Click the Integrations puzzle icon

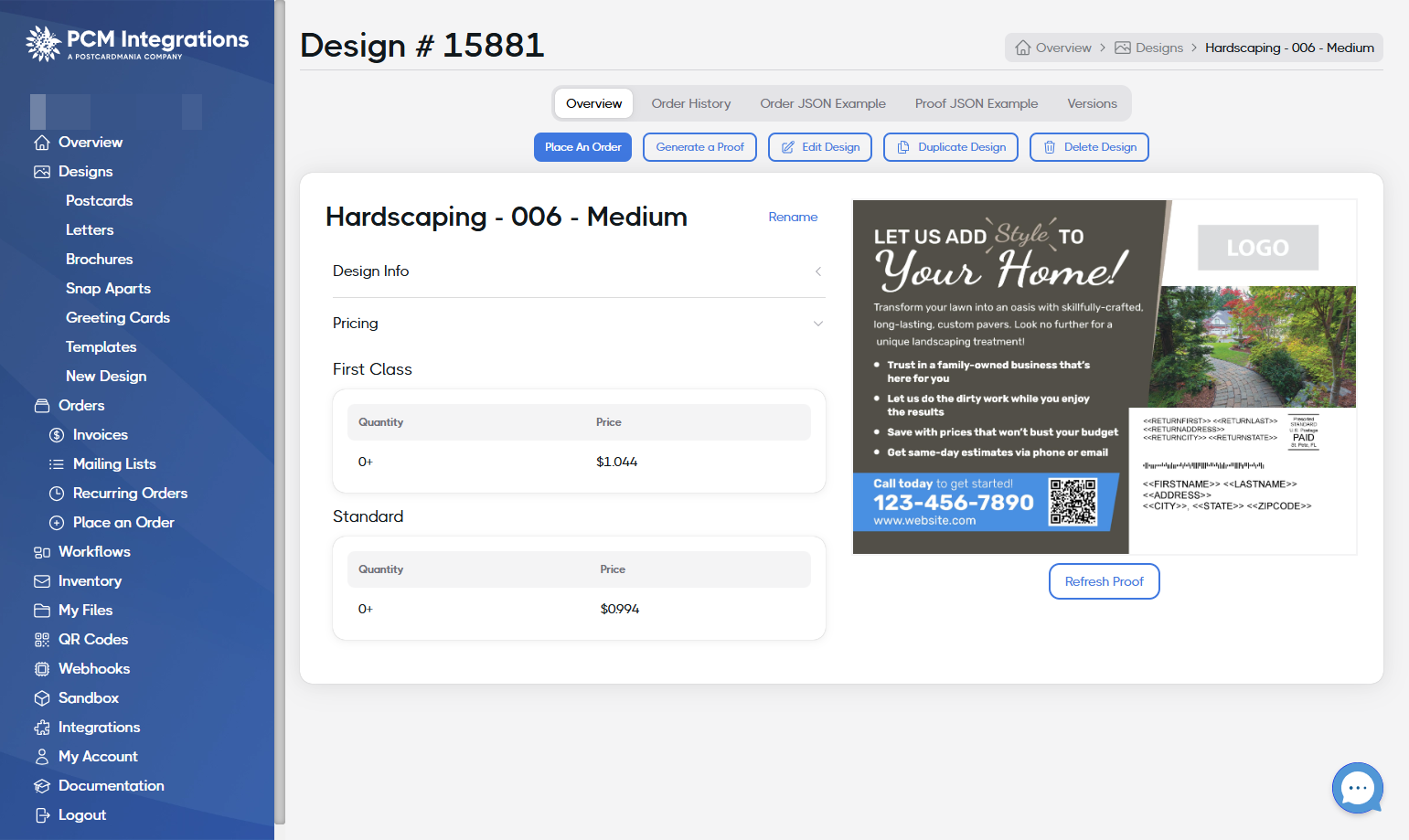tap(42, 728)
